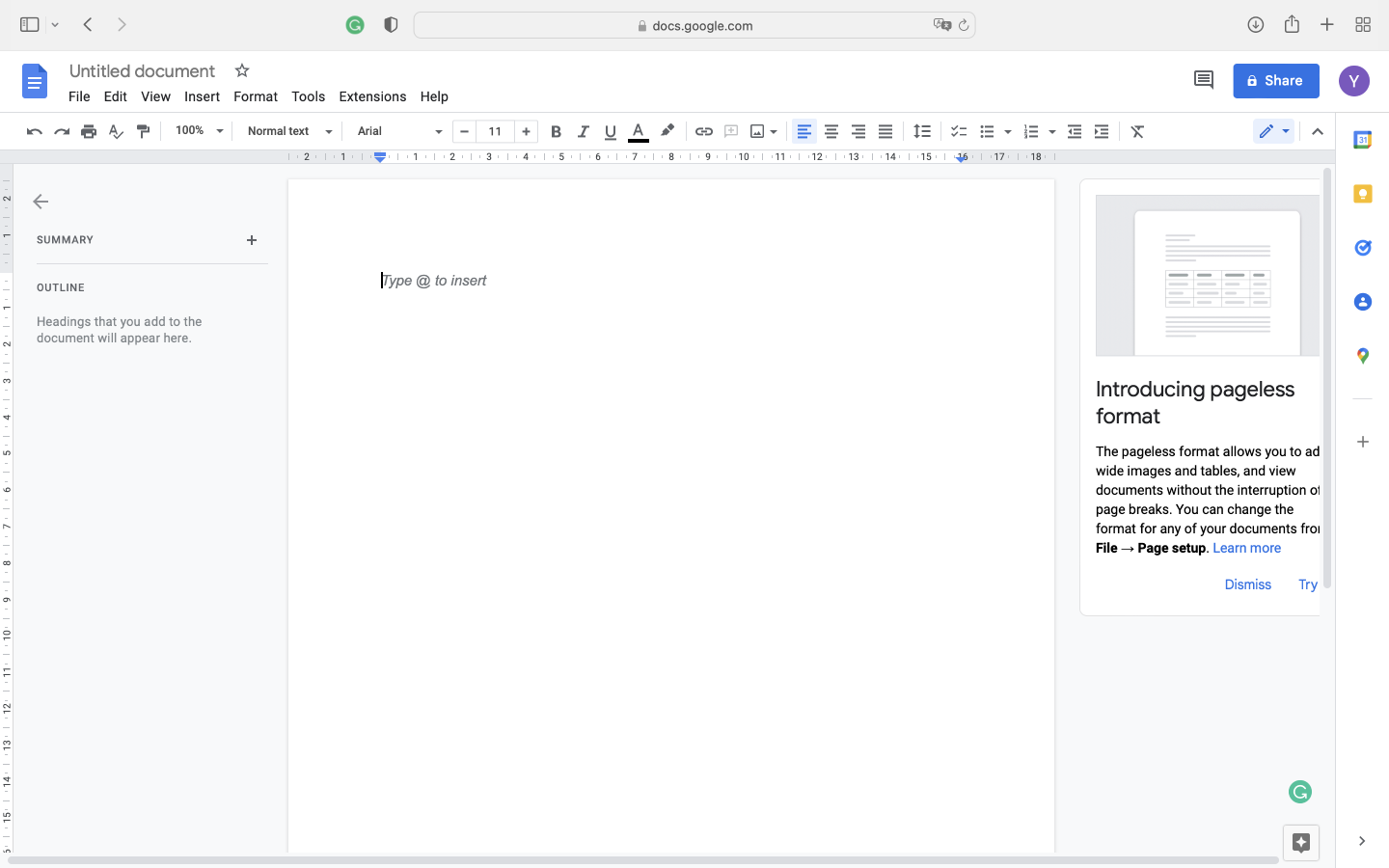Hide the menus with up chevron
This screenshot has height=868, width=1389.
pos(1318,131)
